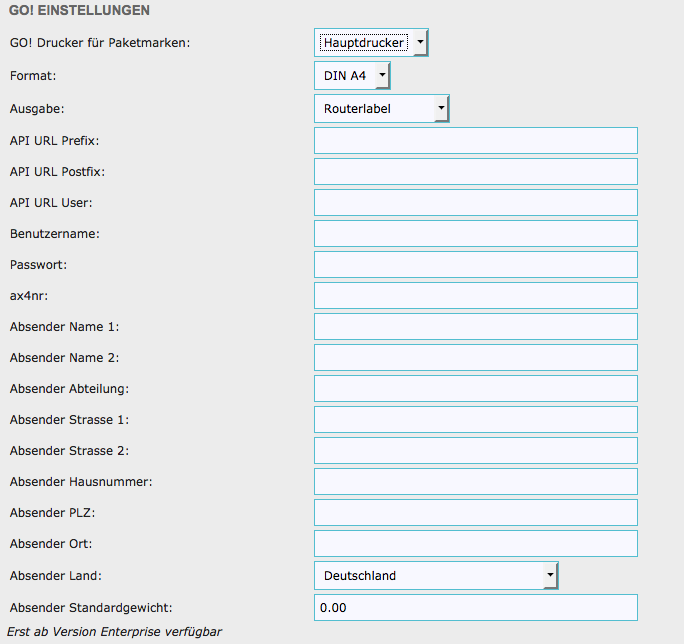
Task: Select the Absender Name 2 field
Action: click(475, 358)
